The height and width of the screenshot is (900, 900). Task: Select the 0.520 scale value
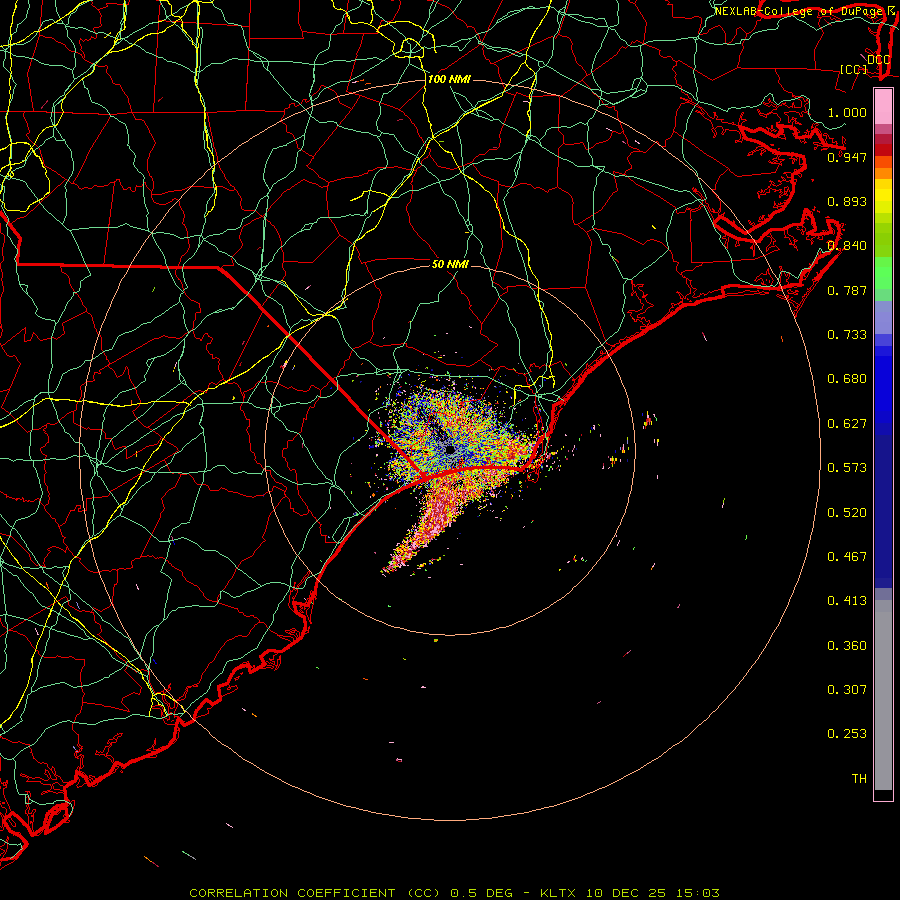pyautogui.click(x=847, y=513)
